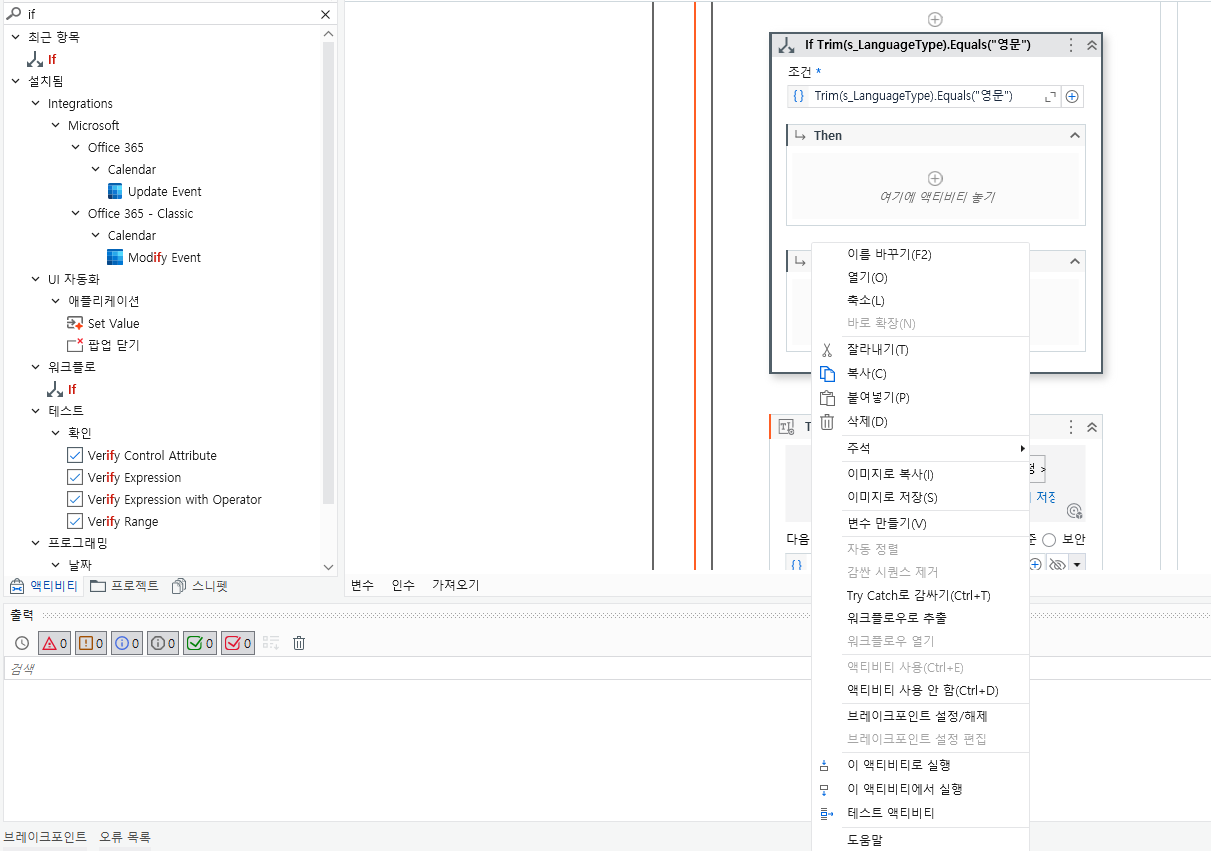Click the curly braces icon in Type Into field
This screenshot has width=1211, height=851.
(x=797, y=564)
